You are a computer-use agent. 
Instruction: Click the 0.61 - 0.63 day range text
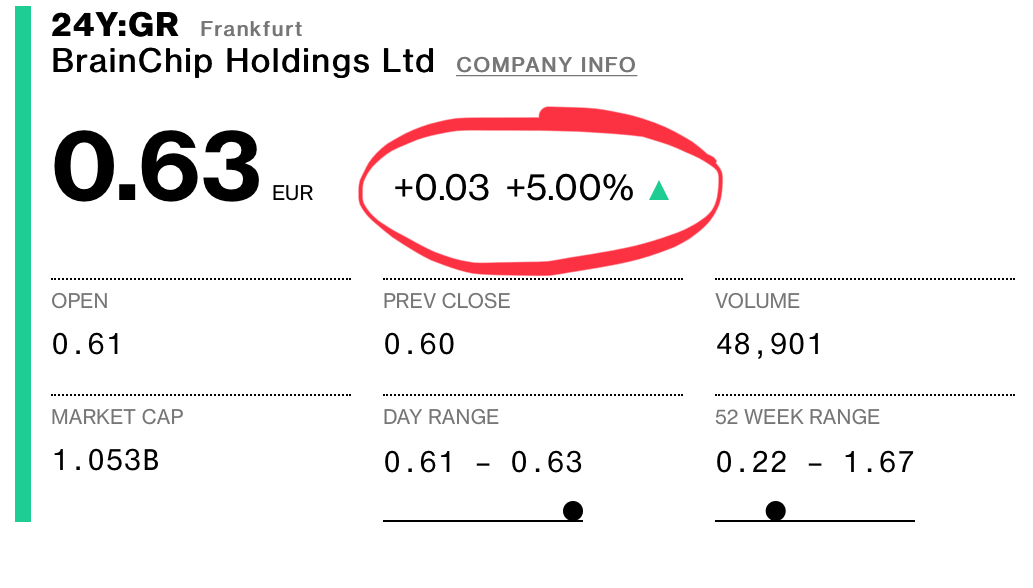pyautogui.click(x=483, y=462)
